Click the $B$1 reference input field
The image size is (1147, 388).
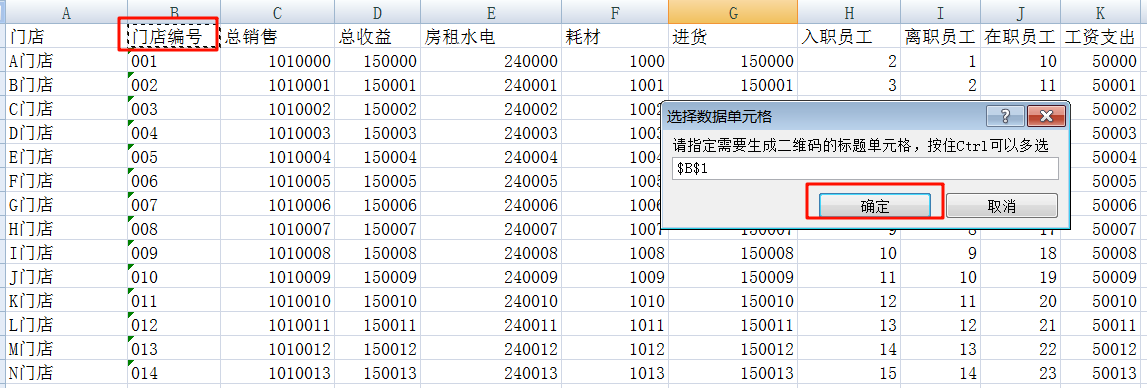(x=865, y=168)
